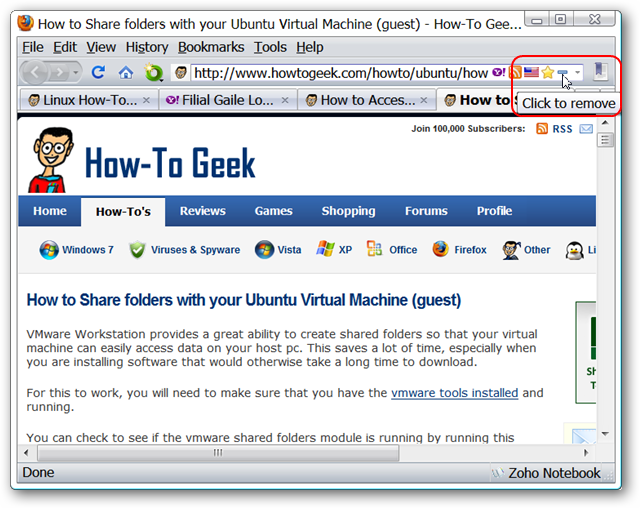
Task: Click the 'Done' status bar text
Action: point(38,473)
